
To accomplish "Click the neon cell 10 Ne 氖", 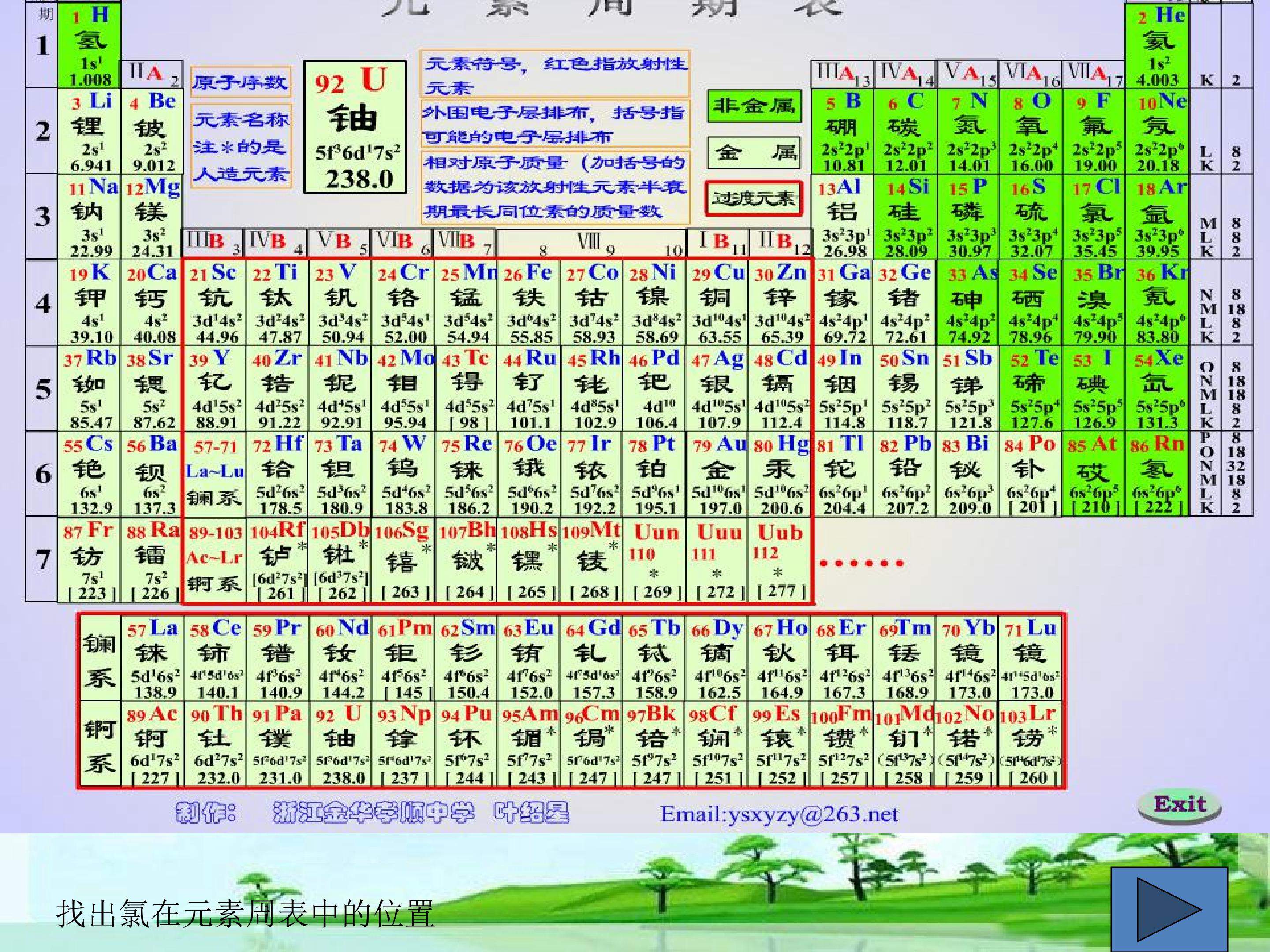I will 1156,131.
